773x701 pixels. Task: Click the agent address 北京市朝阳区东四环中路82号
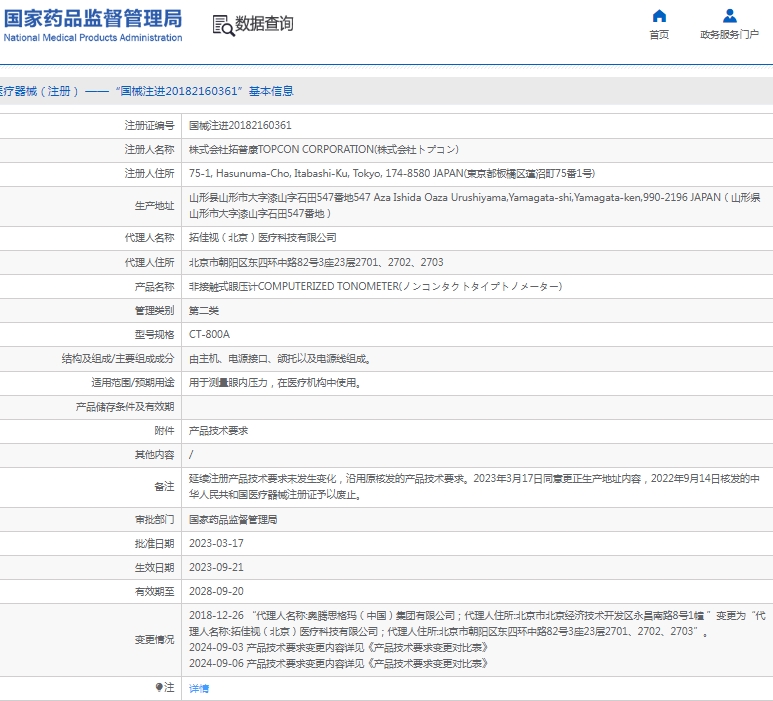click(316, 262)
